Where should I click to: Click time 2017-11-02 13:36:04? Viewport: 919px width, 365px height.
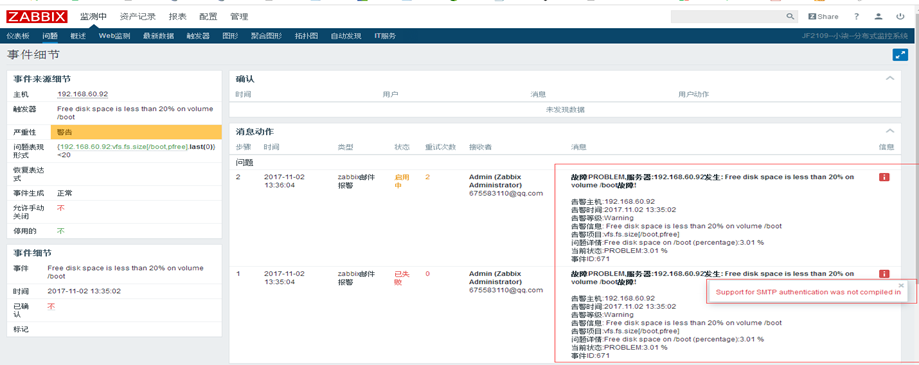tap(284, 182)
